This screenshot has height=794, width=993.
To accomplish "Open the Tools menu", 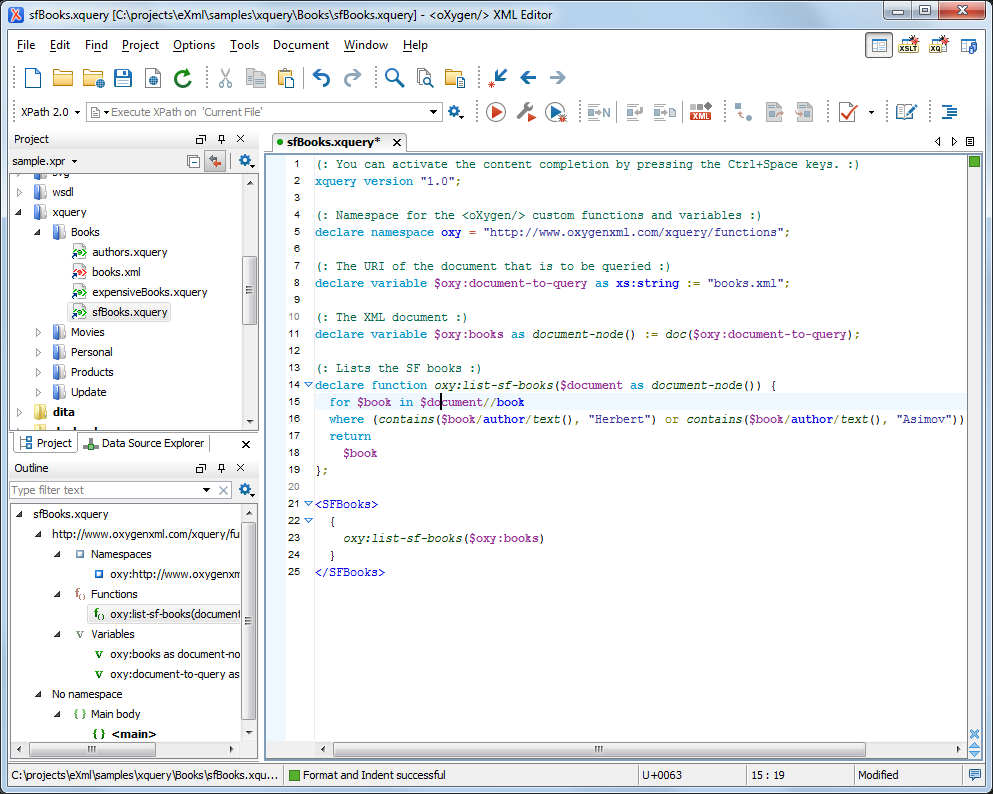I will coord(244,45).
